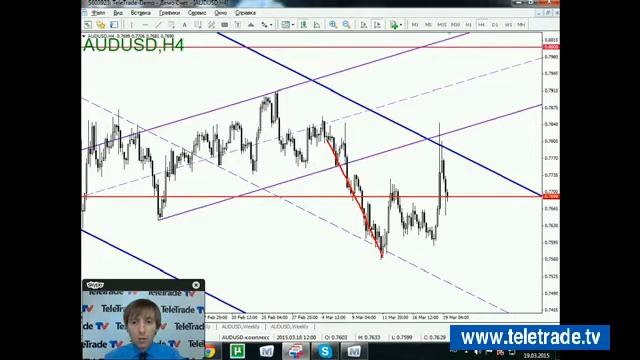Switch to the second AUDUSD,Weekly chart tab
Image resolution: width=640 pixels, height=360 pixels.
[x=289, y=327]
